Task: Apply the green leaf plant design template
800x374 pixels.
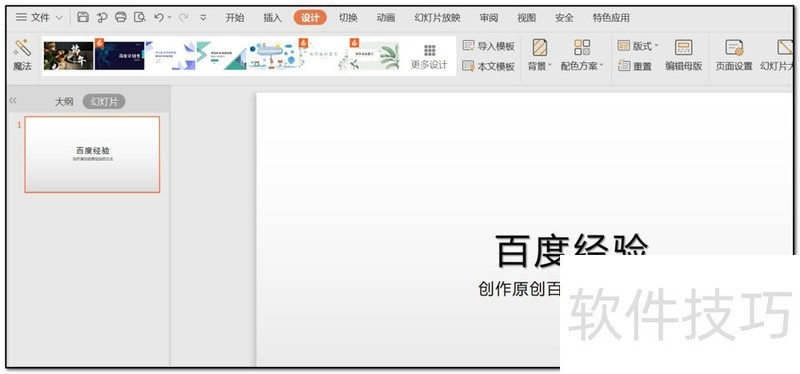Action: [x=375, y=56]
